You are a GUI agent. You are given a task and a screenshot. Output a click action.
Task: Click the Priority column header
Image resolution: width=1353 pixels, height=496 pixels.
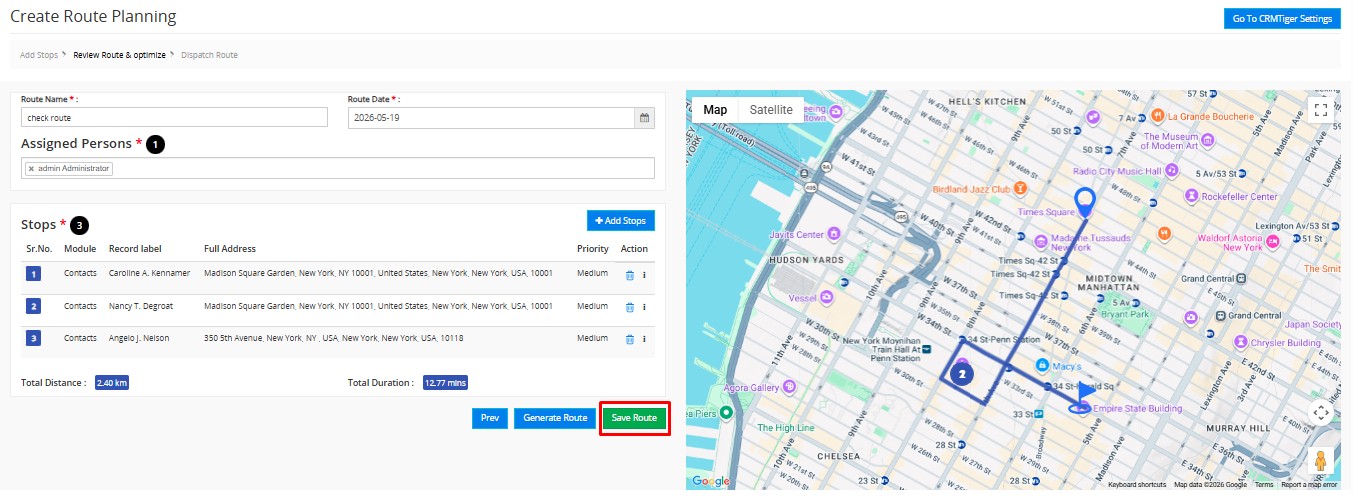point(593,249)
